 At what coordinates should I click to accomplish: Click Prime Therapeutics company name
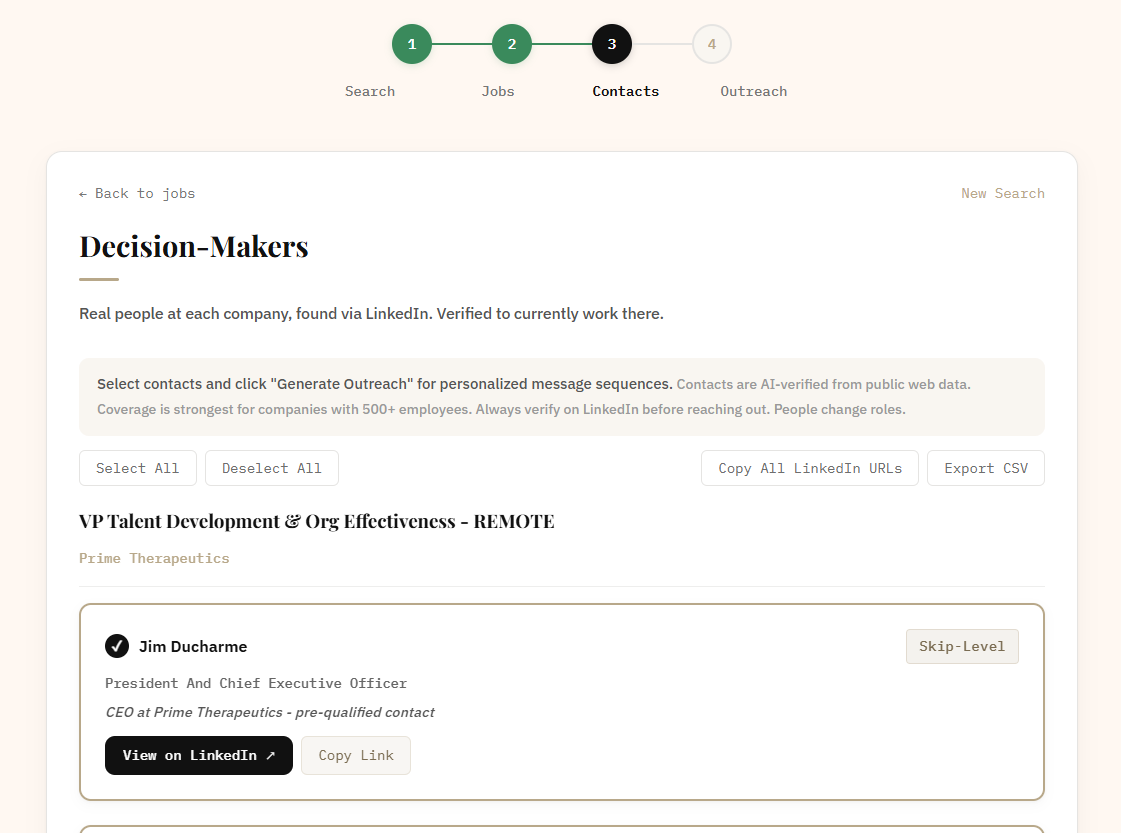click(154, 558)
